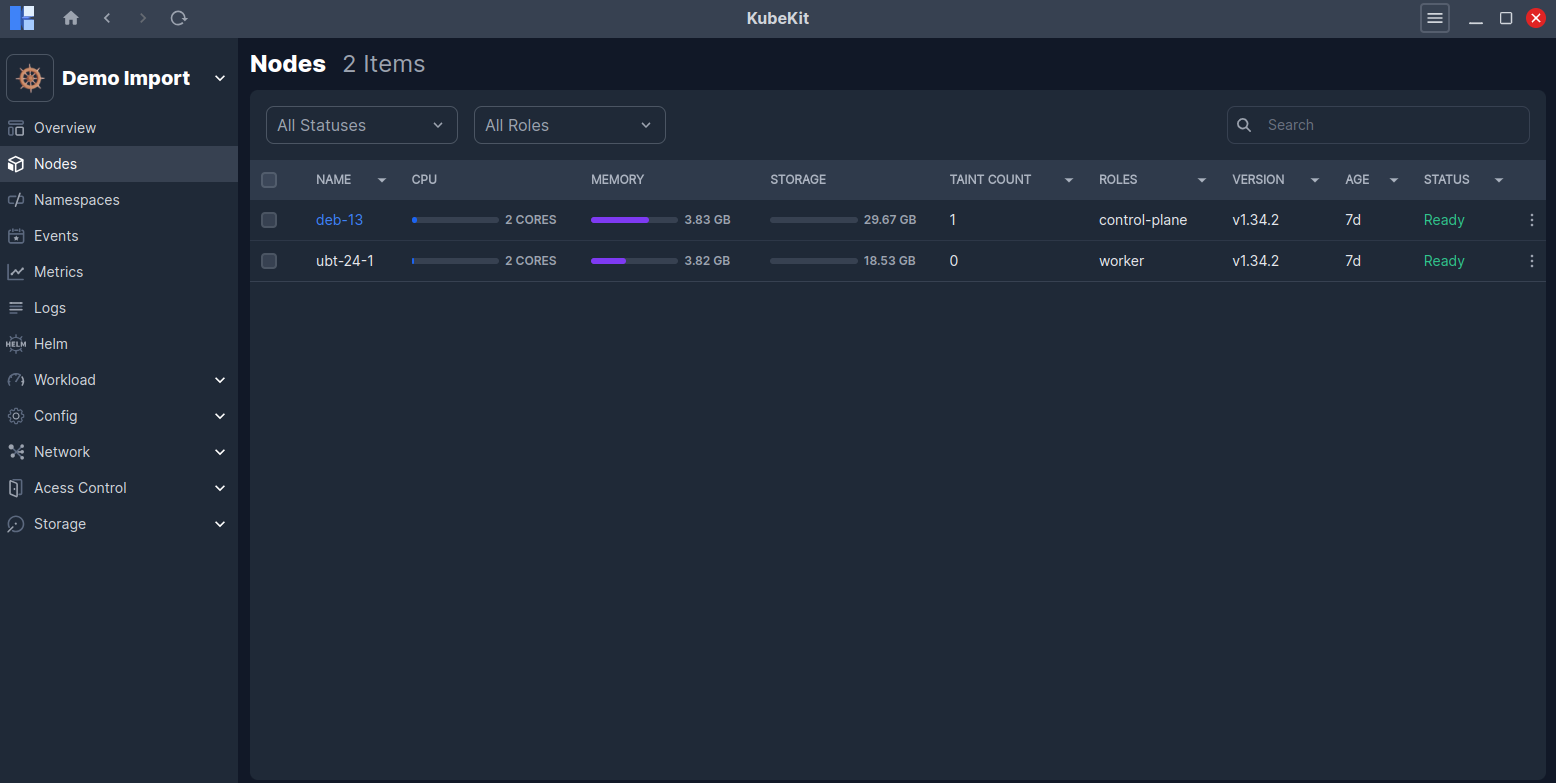Open the hamburger menu at top right
Viewport: 1556px width, 783px height.
point(1435,18)
